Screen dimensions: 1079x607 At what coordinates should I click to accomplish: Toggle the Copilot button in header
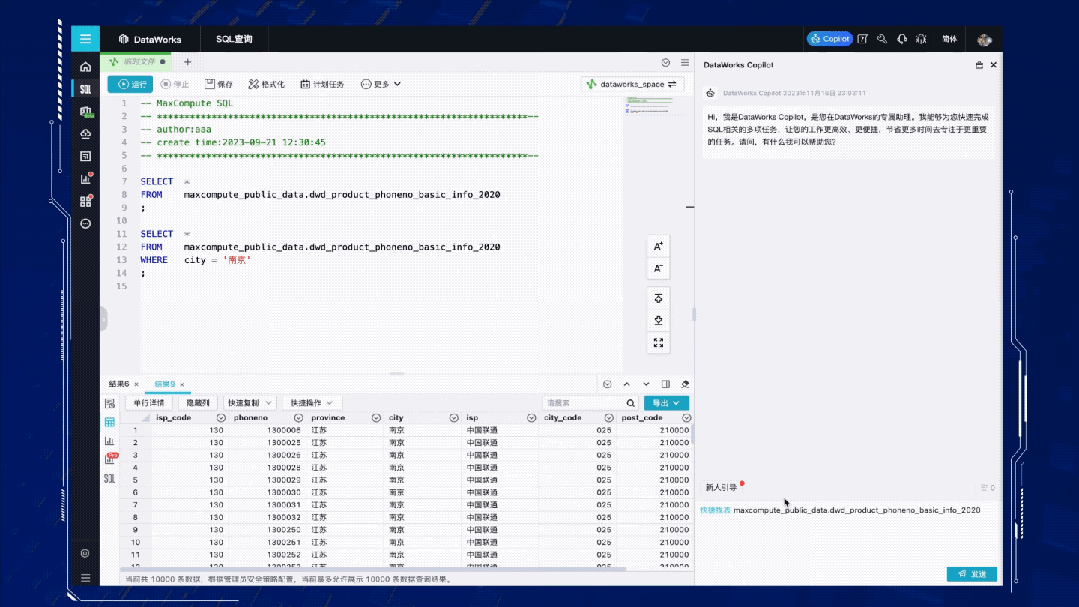click(x=829, y=39)
